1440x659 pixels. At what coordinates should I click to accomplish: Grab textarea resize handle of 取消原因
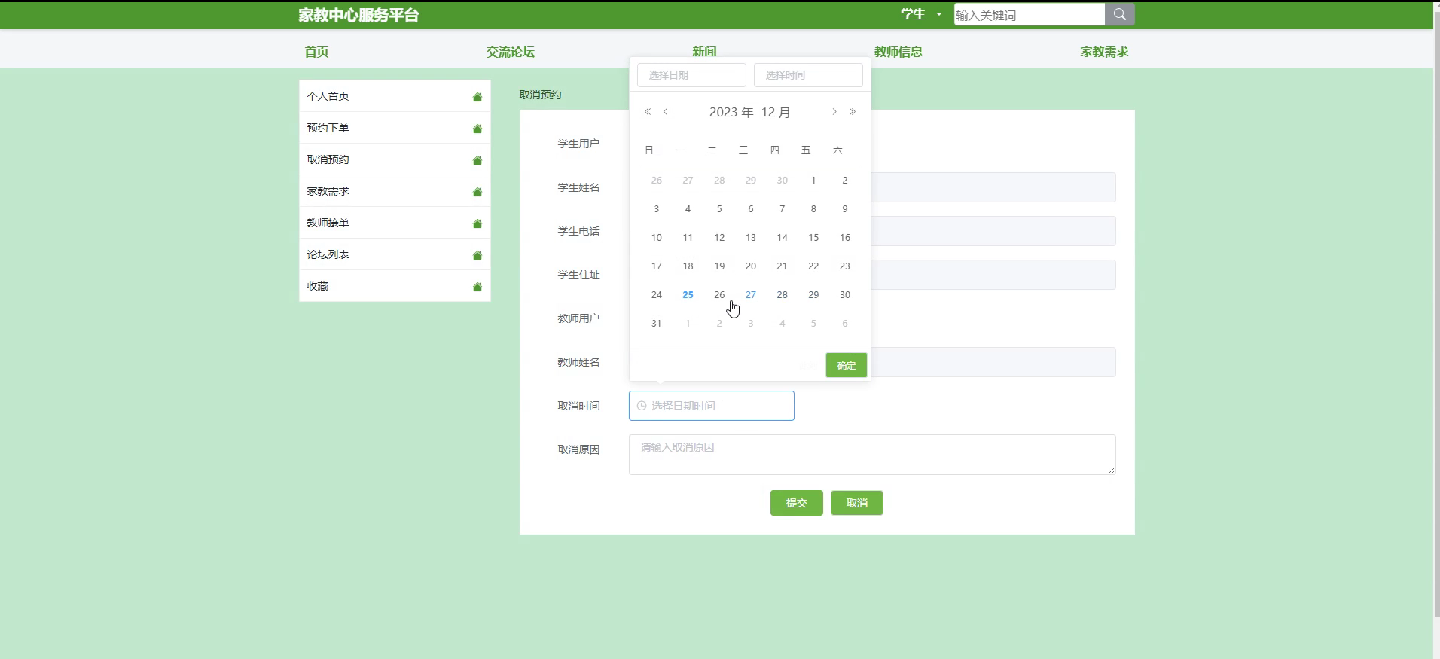pyautogui.click(x=1111, y=470)
